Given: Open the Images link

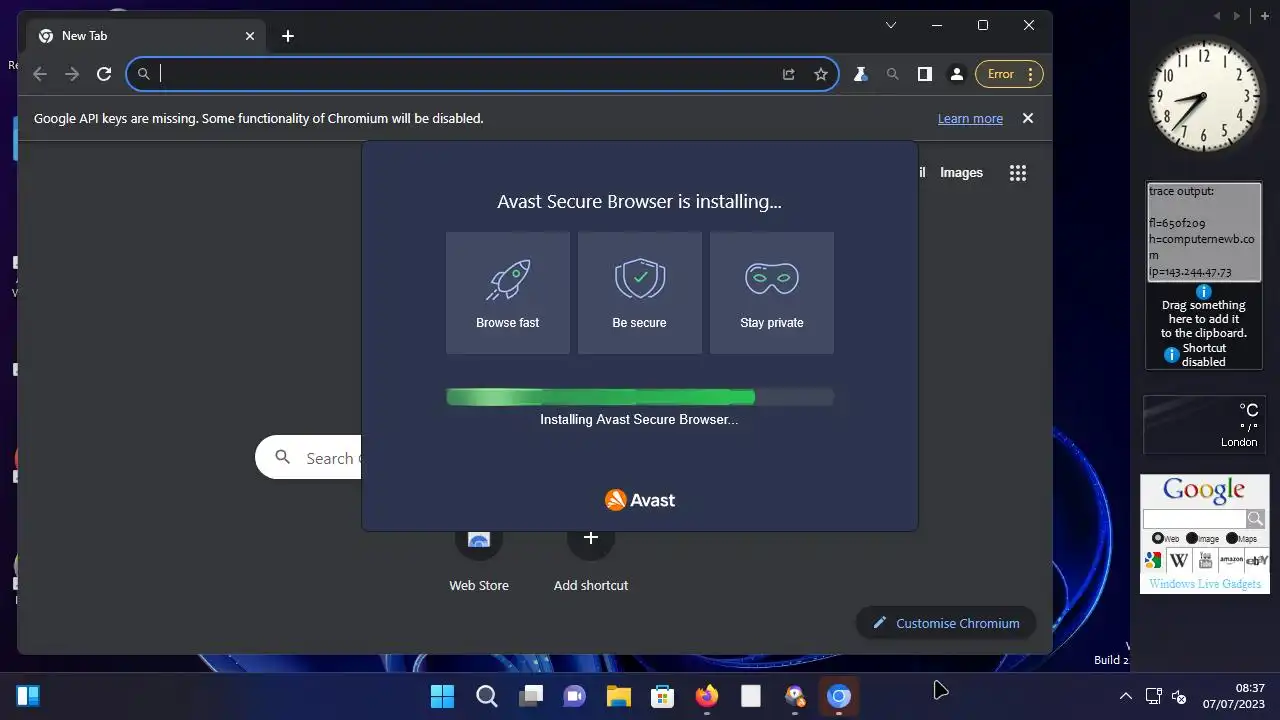Looking at the screenshot, I should pyautogui.click(x=961, y=173).
